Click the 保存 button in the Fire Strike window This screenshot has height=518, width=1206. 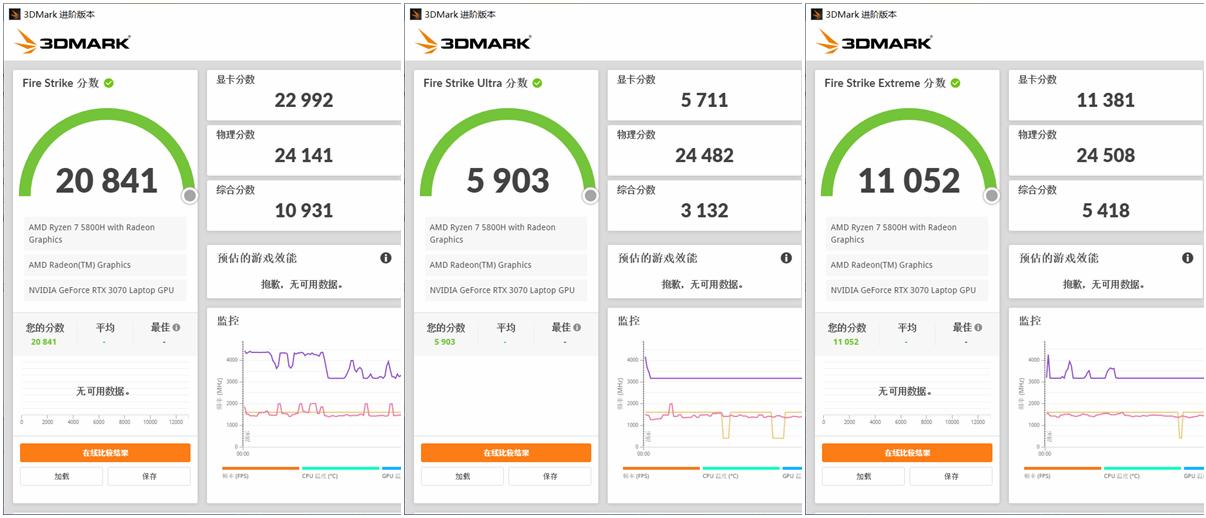point(149,476)
